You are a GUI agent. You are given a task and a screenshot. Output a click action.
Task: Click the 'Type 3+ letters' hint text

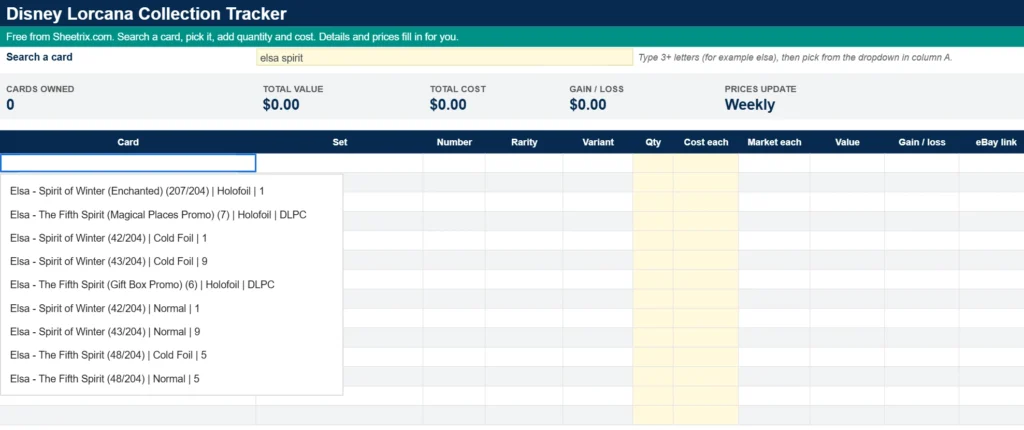(795, 58)
